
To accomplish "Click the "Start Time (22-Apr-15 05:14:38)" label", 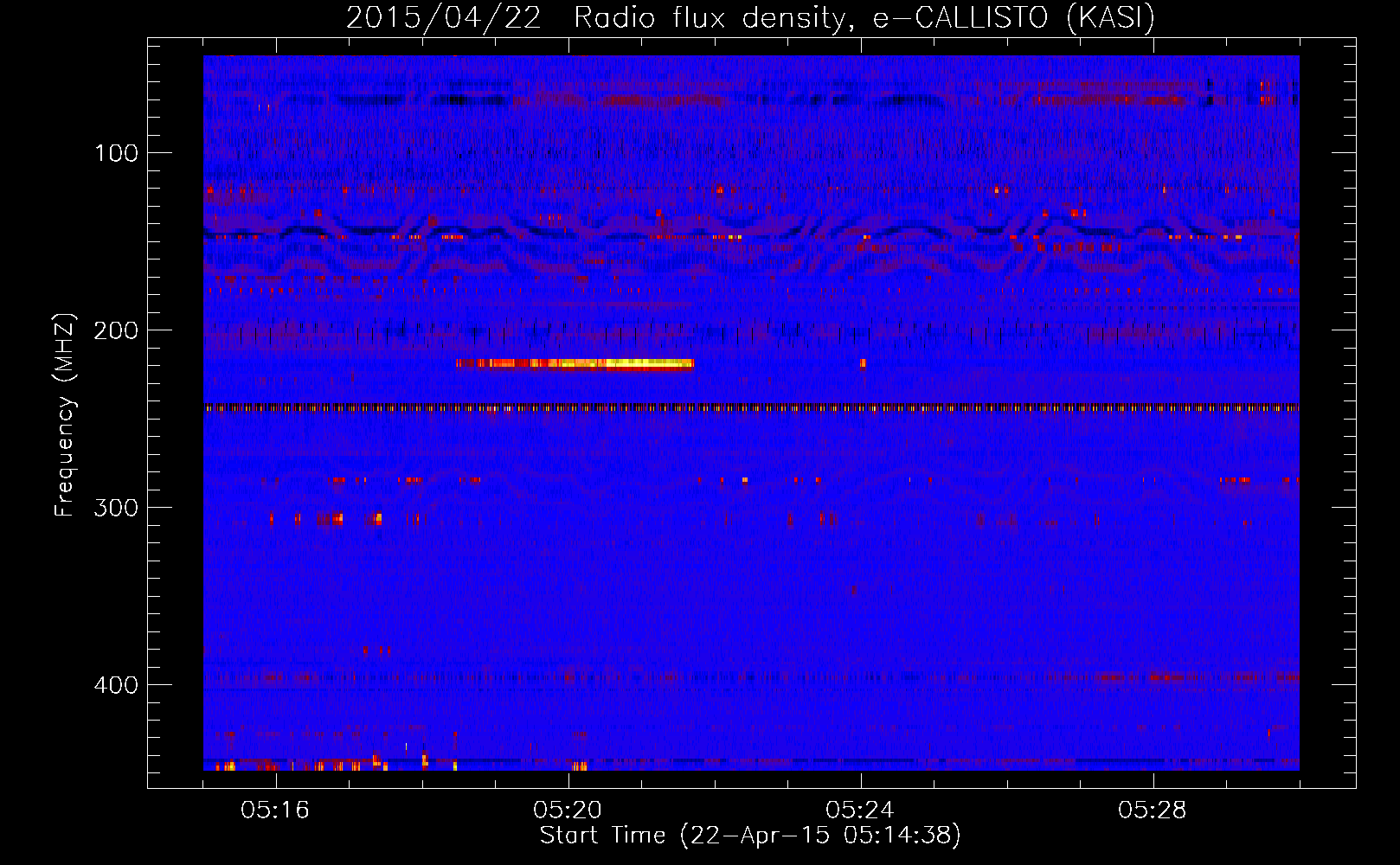I will (x=750, y=836).
